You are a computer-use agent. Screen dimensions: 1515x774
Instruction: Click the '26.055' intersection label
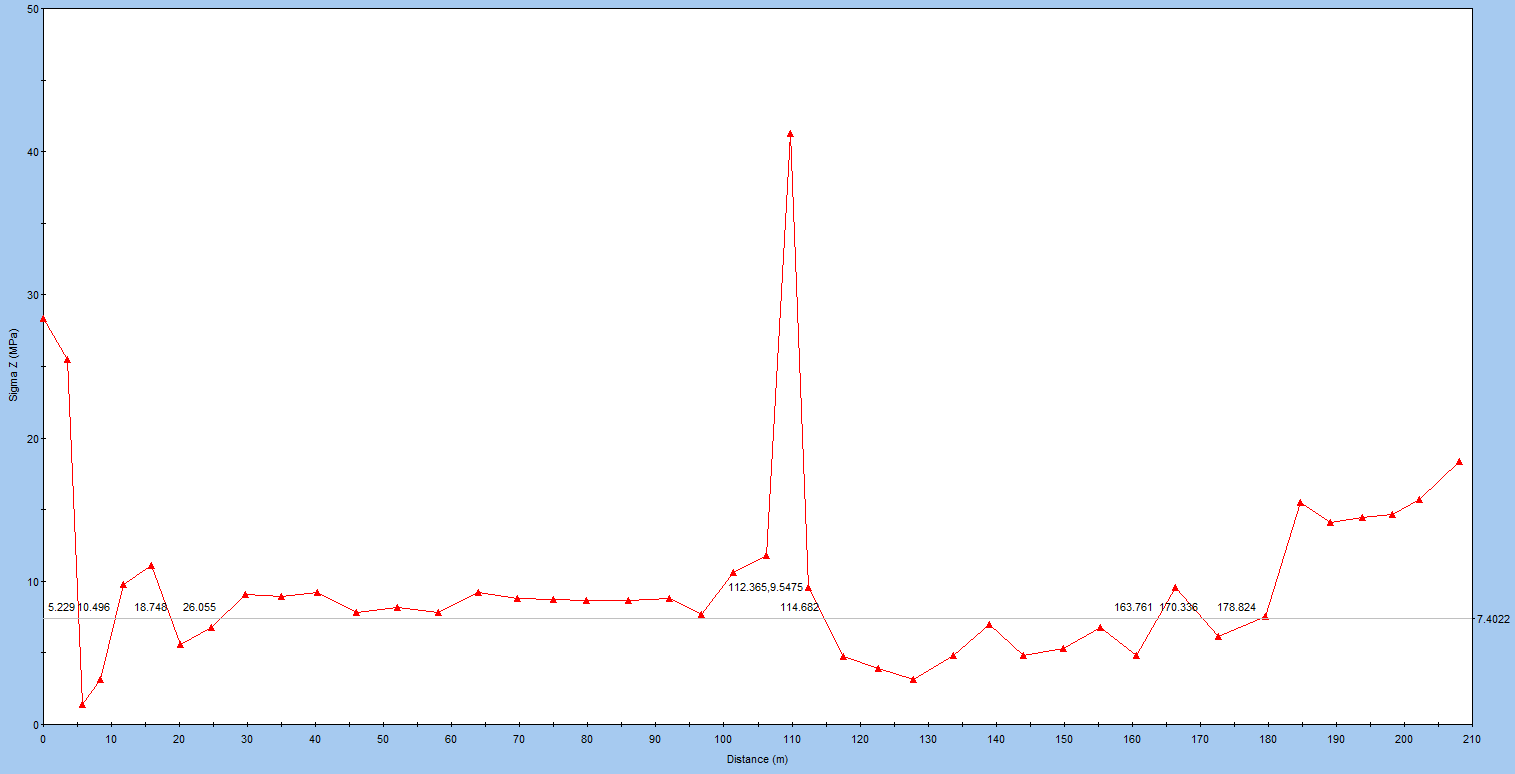199,607
